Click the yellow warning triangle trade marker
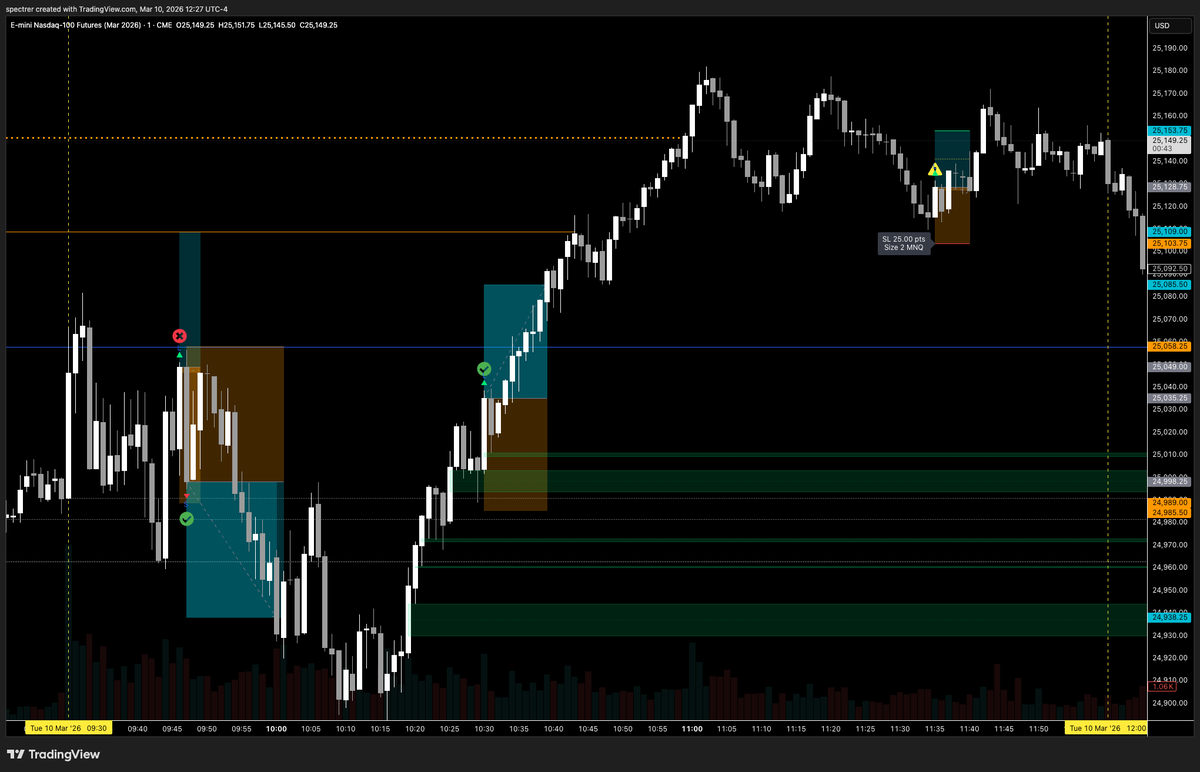1200x772 pixels. pyautogui.click(x=935, y=170)
